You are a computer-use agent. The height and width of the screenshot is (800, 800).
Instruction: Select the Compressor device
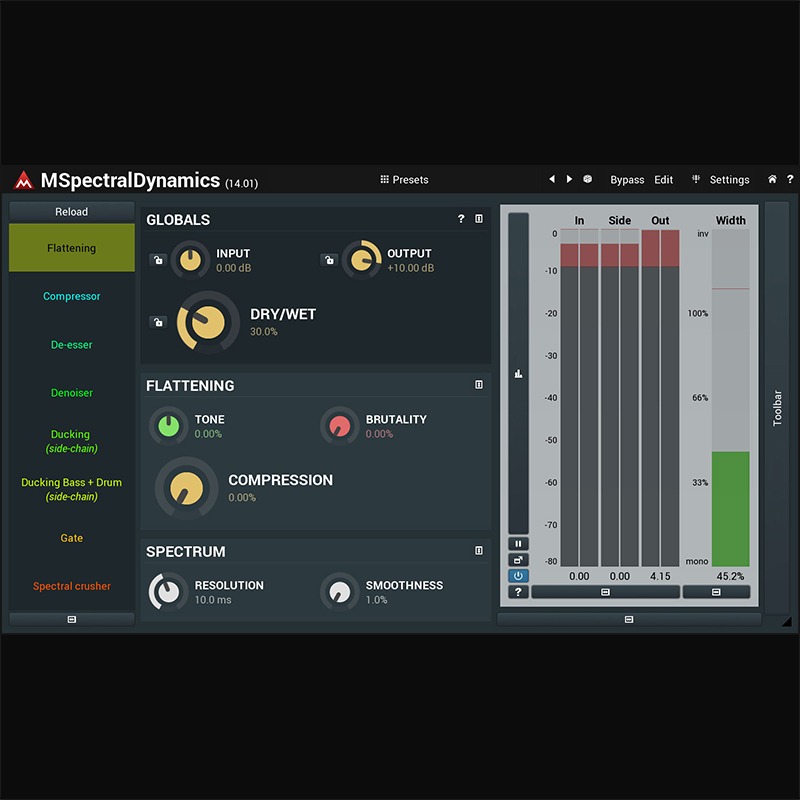point(71,296)
